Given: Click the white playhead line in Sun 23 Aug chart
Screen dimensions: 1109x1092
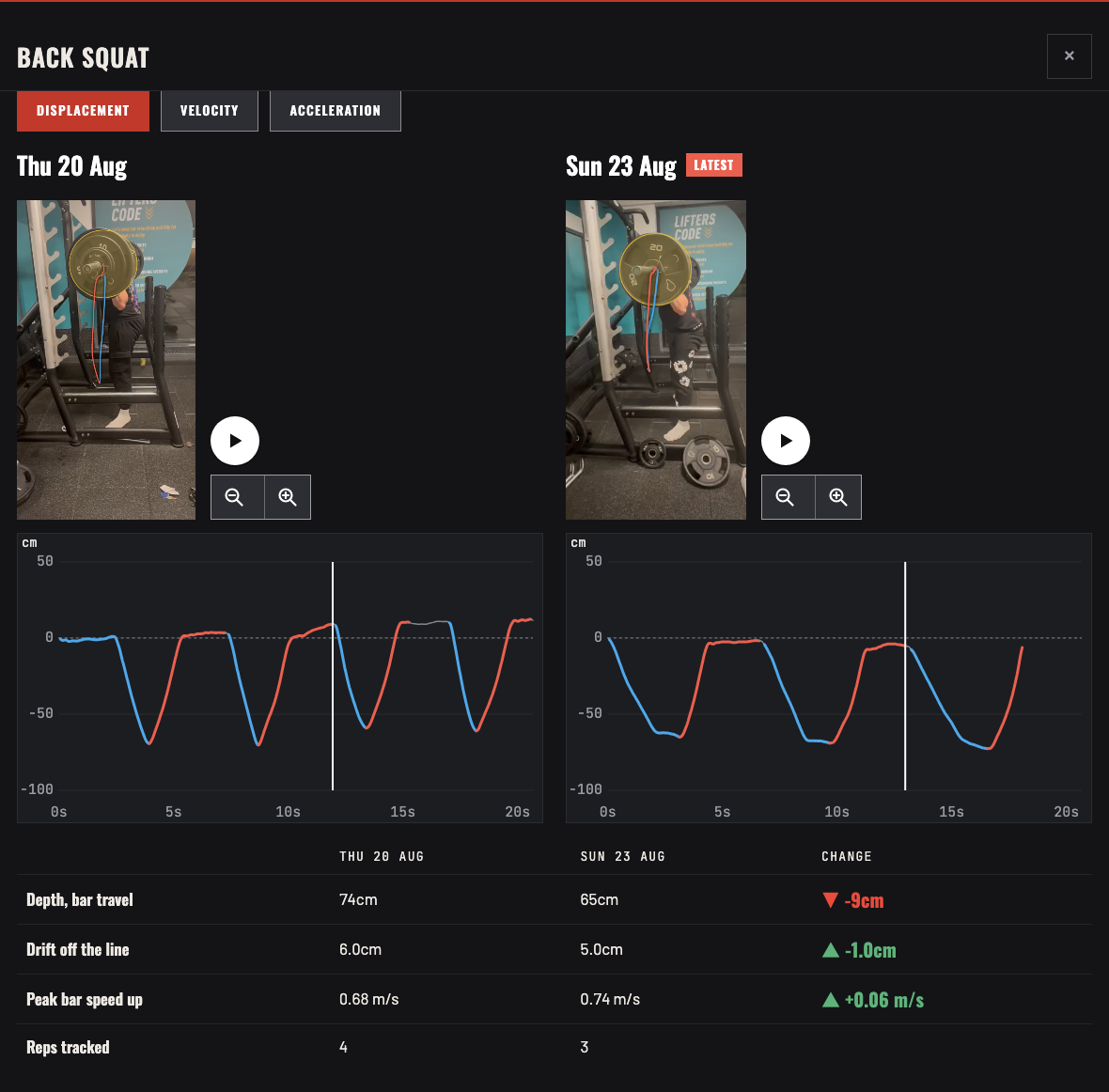Looking at the screenshot, I should pos(905,676).
